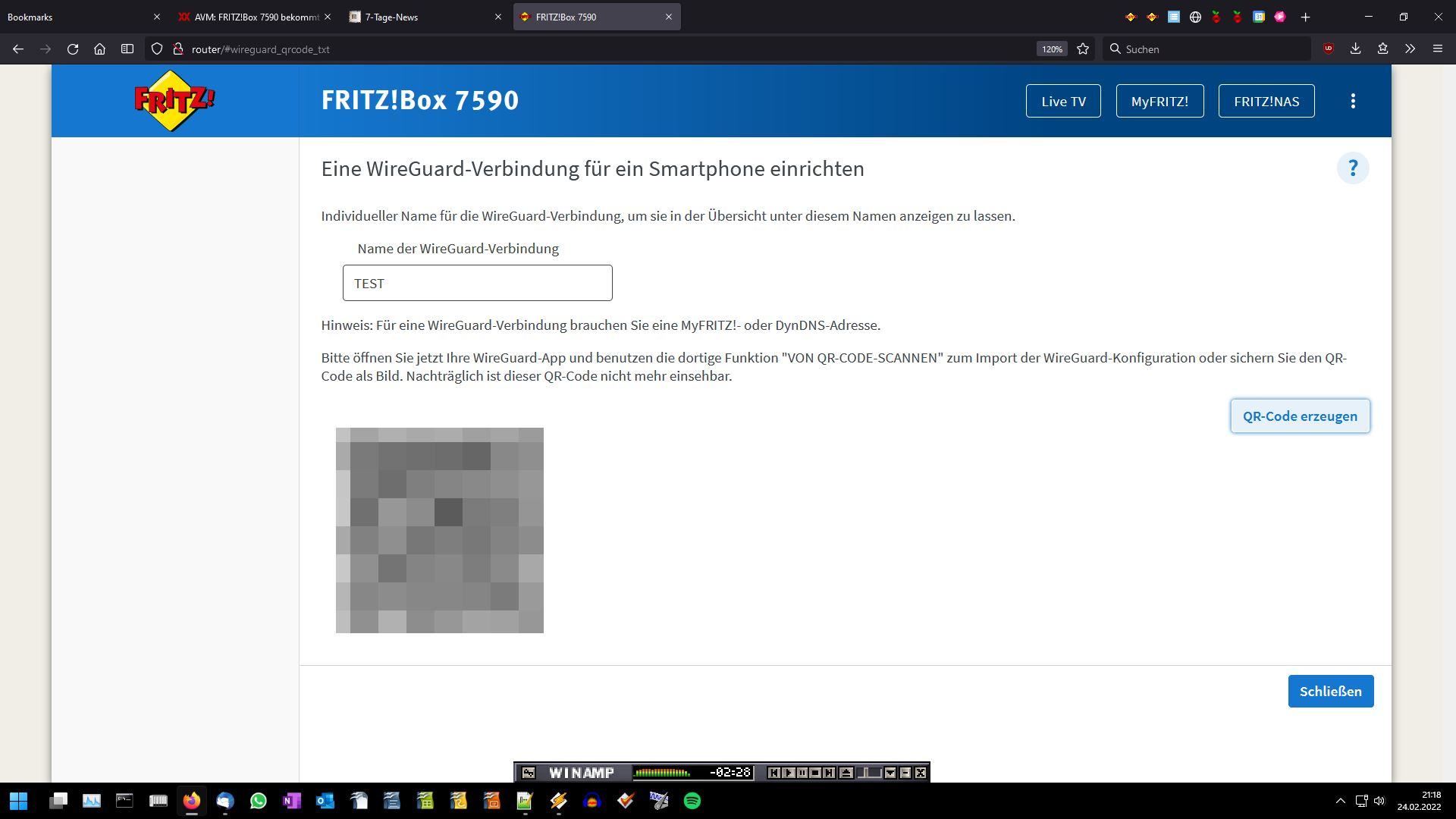Pause playback in Winamp

click(802, 773)
